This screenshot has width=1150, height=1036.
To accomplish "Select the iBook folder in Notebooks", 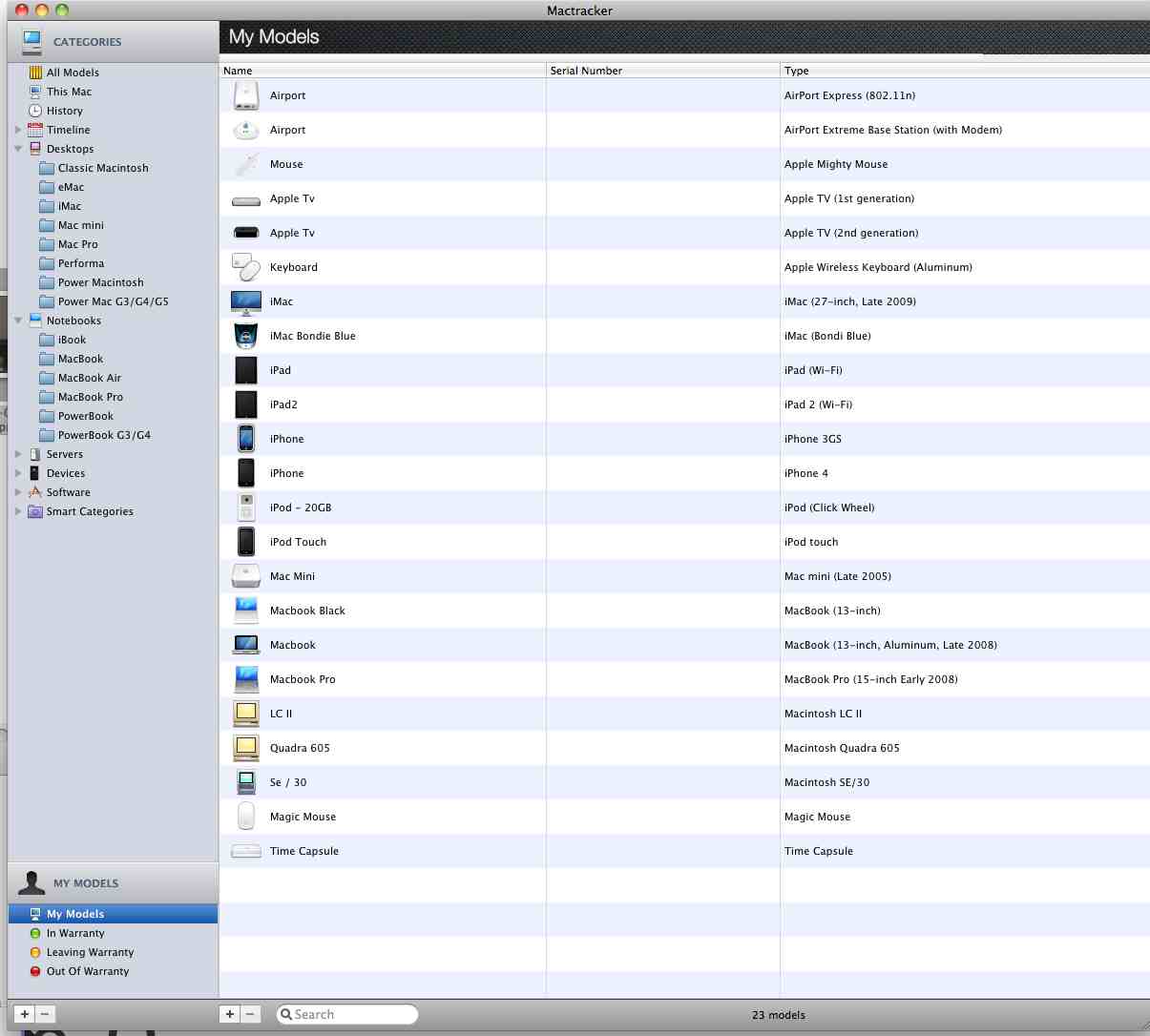I will tap(63, 340).
